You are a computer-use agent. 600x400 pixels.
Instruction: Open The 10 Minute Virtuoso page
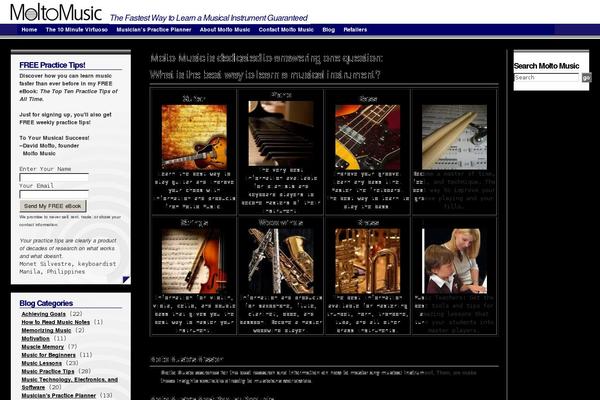click(x=77, y=29)
